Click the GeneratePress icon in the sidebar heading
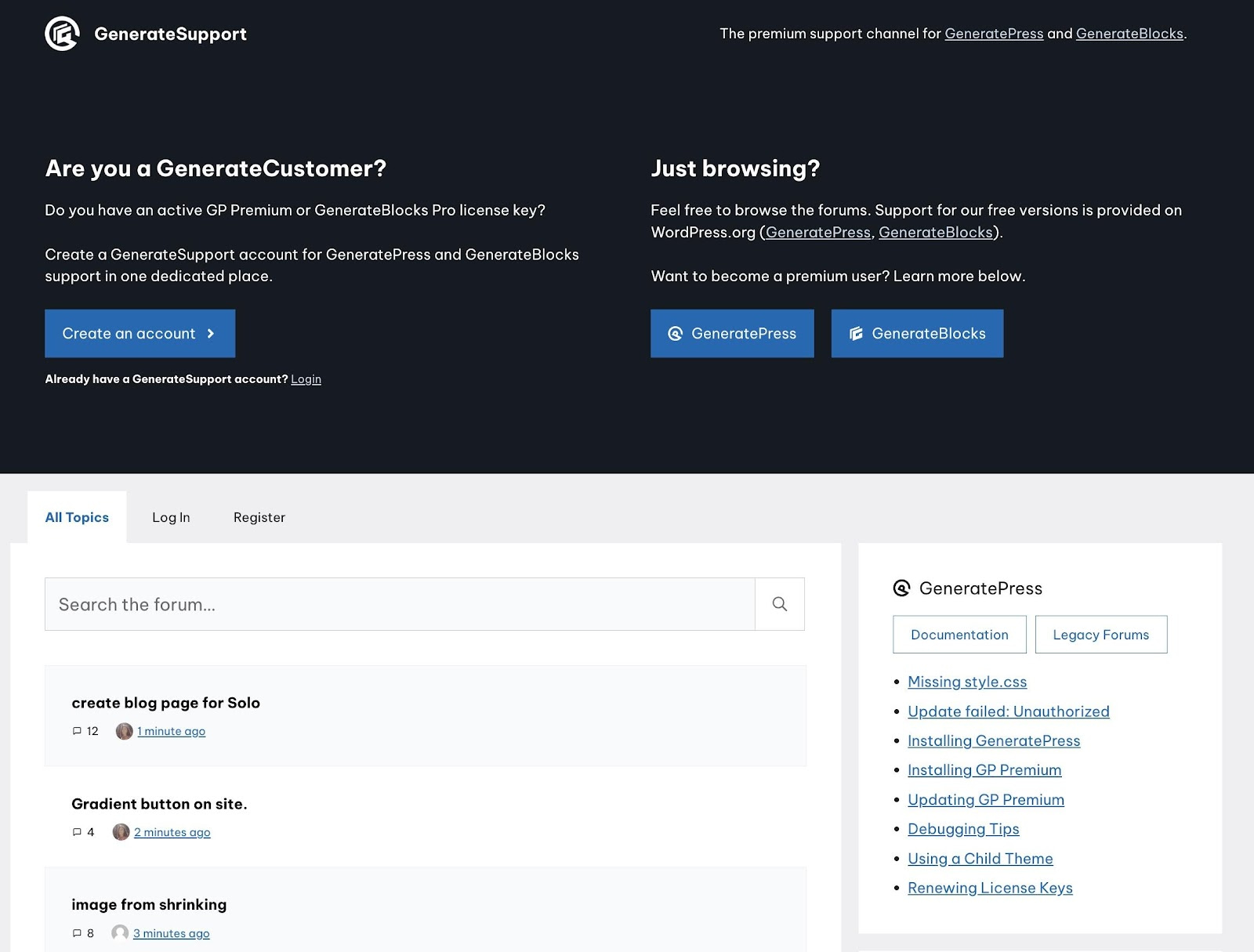Viewport: 1254px width, 952px height. [902, 588]
